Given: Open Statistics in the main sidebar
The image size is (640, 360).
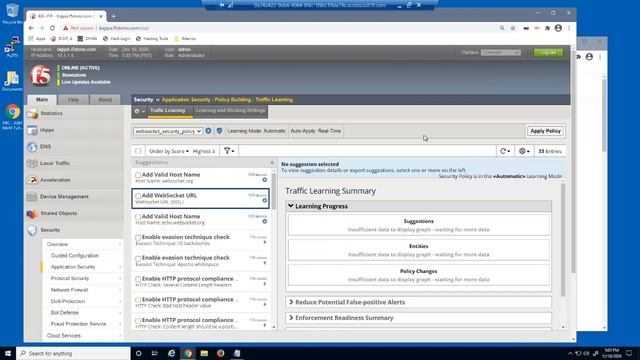Looking at the screenshot, I should [x=51, y=113].
